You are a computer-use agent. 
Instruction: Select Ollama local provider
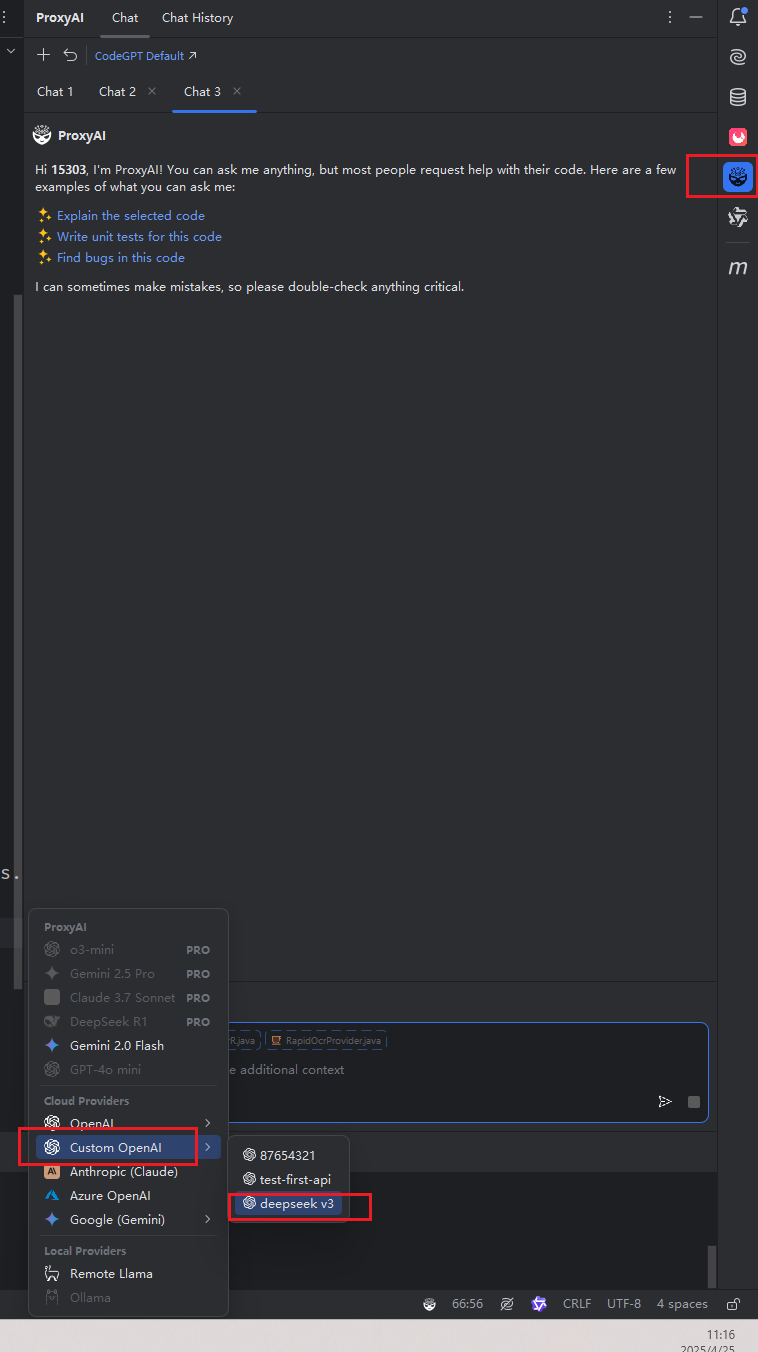128,1298
